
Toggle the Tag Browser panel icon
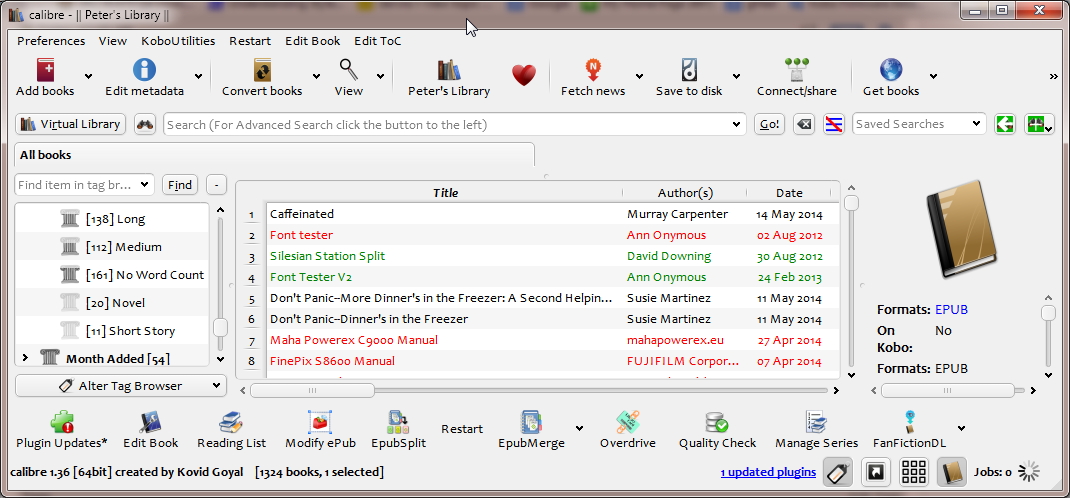click(838, 471)
